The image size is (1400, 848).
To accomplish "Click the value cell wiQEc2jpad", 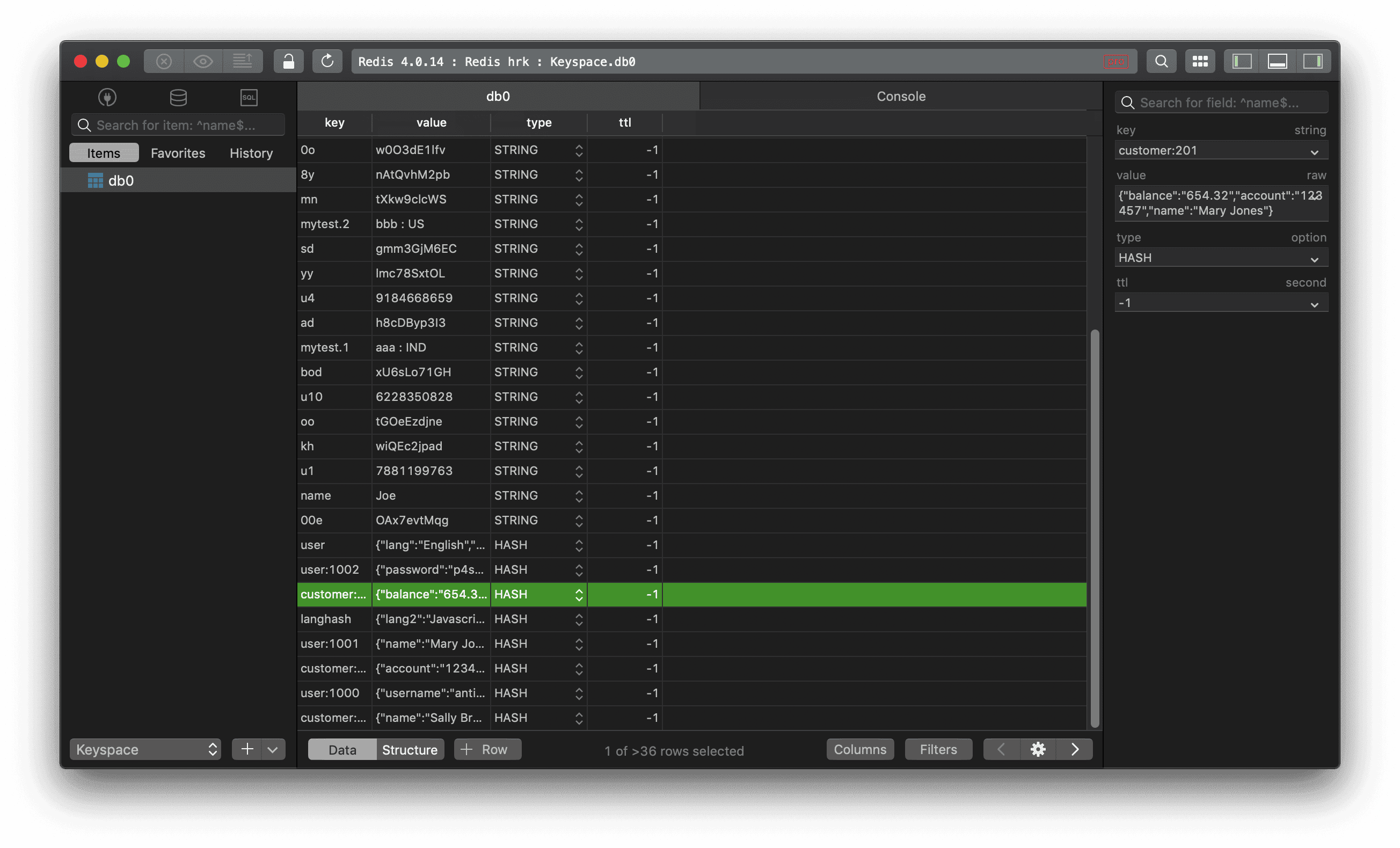I will pos(431,447).
